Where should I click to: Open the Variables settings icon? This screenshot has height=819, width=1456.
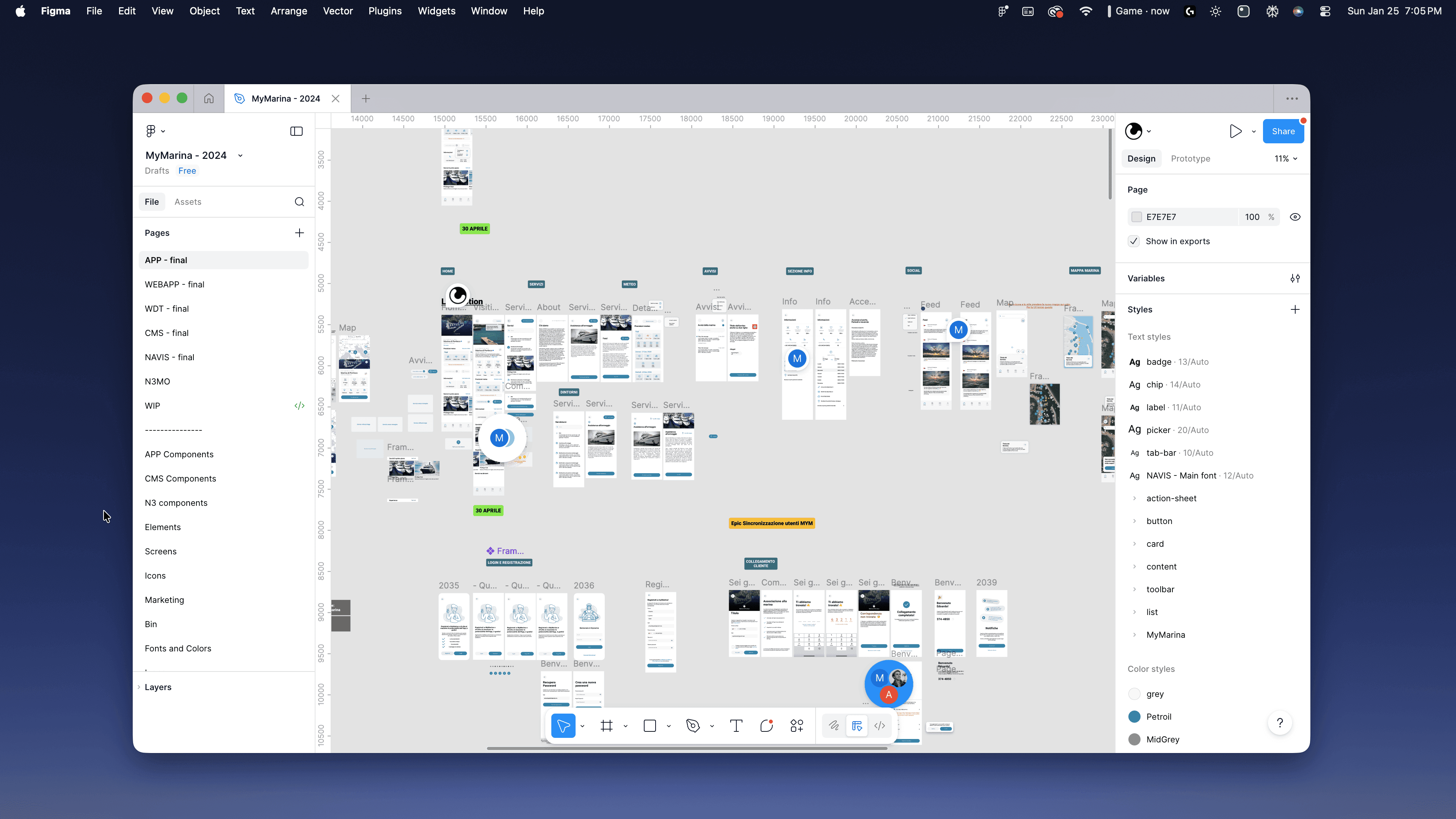click(1295, 278)
